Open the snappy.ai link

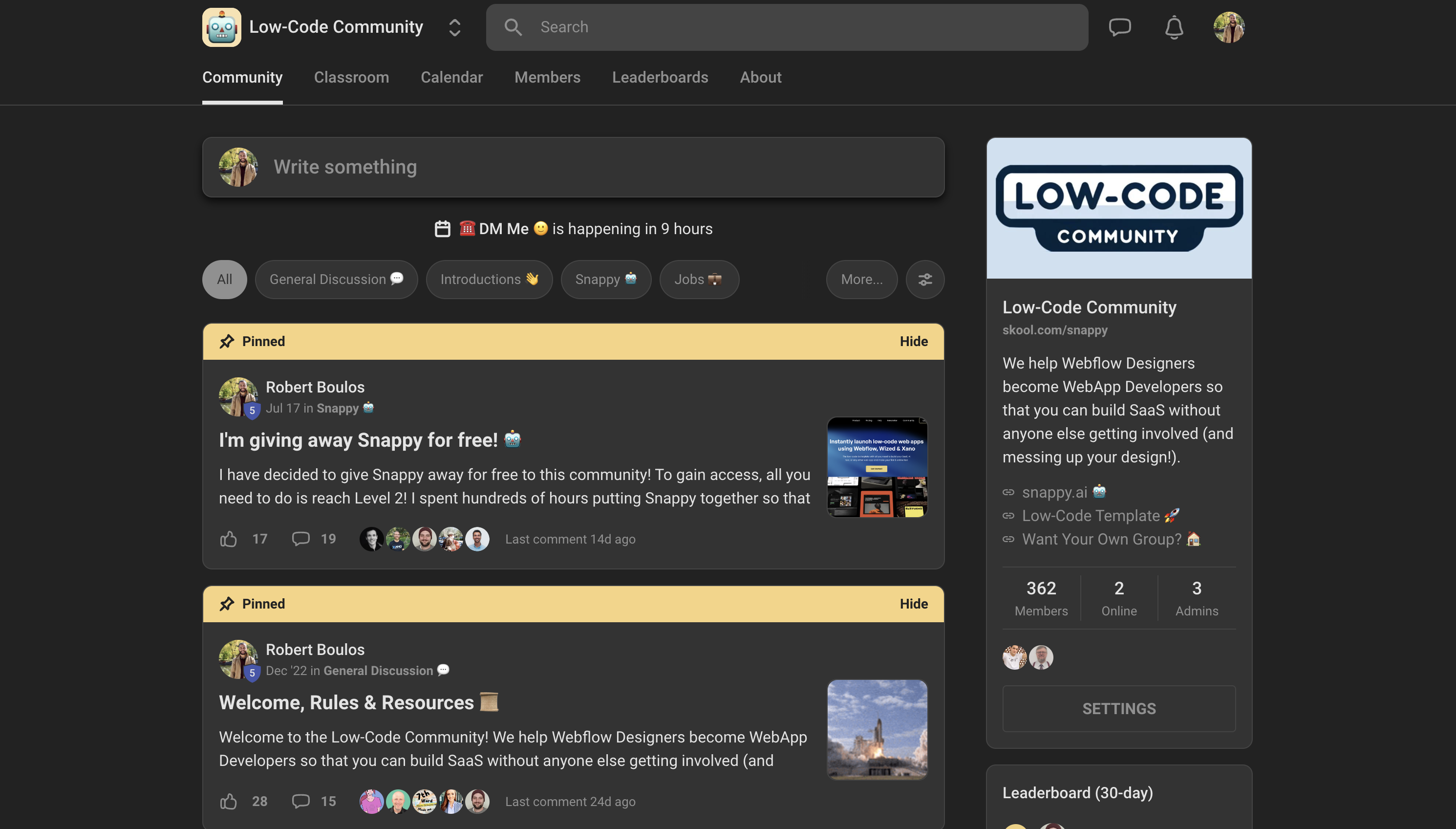1054,492
